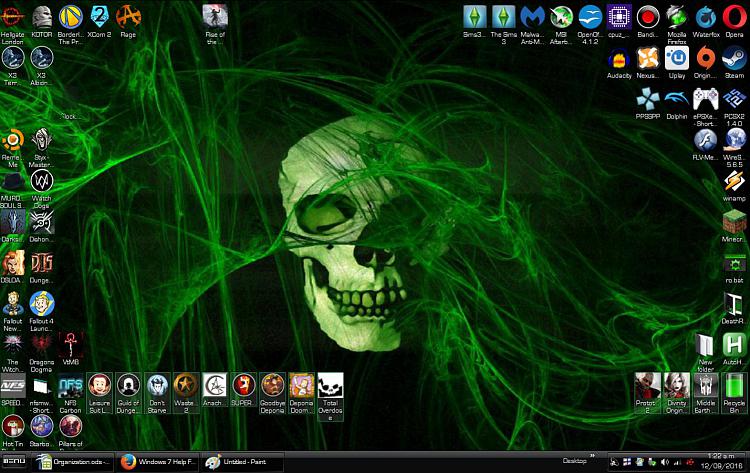Screen dimensions: 750x473
Task: Open the Middle Earth game icon
Action: (x=706, y=393)
